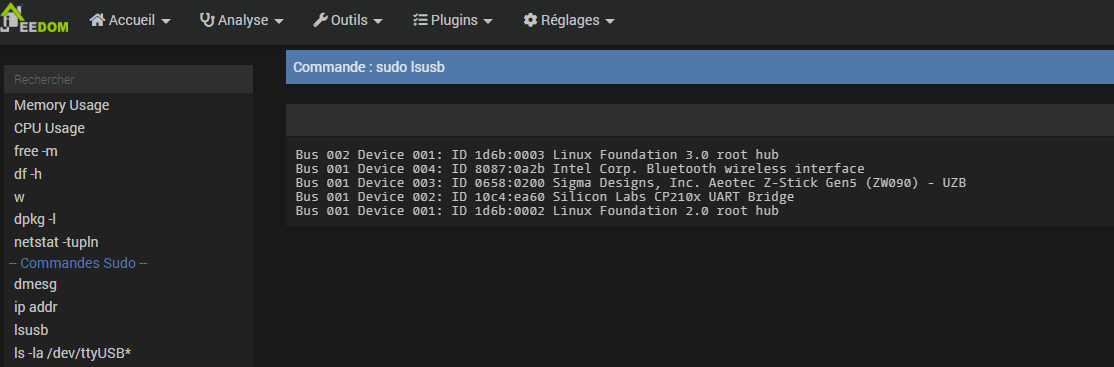The height and width of the screenshot is (367, 1114).
Task: Select the lsusb command
Action: 31,329
